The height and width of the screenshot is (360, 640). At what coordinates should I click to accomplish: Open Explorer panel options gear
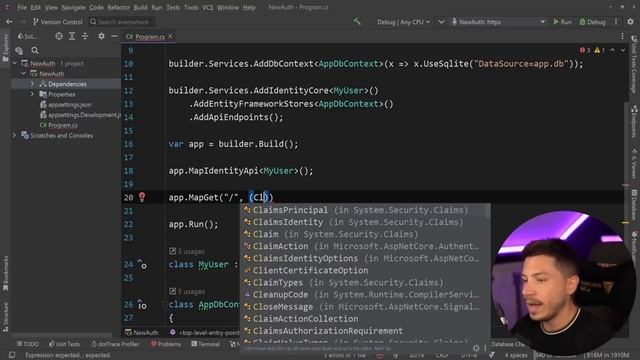click(101, 36)
